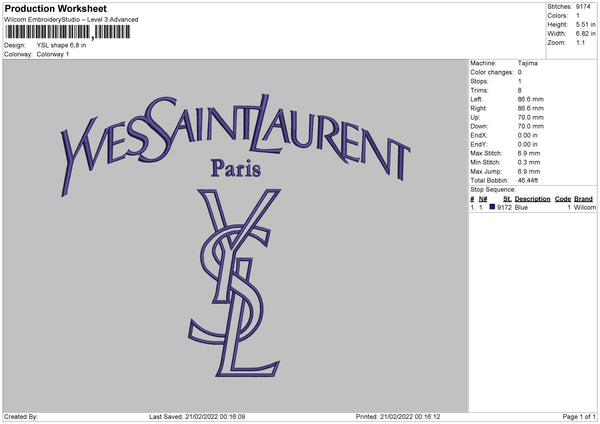Click the Wilcom EmbroideryStudio Level 3 Advanced text
The width and height of the screenshot is (600, 424).
click(71, 20)
